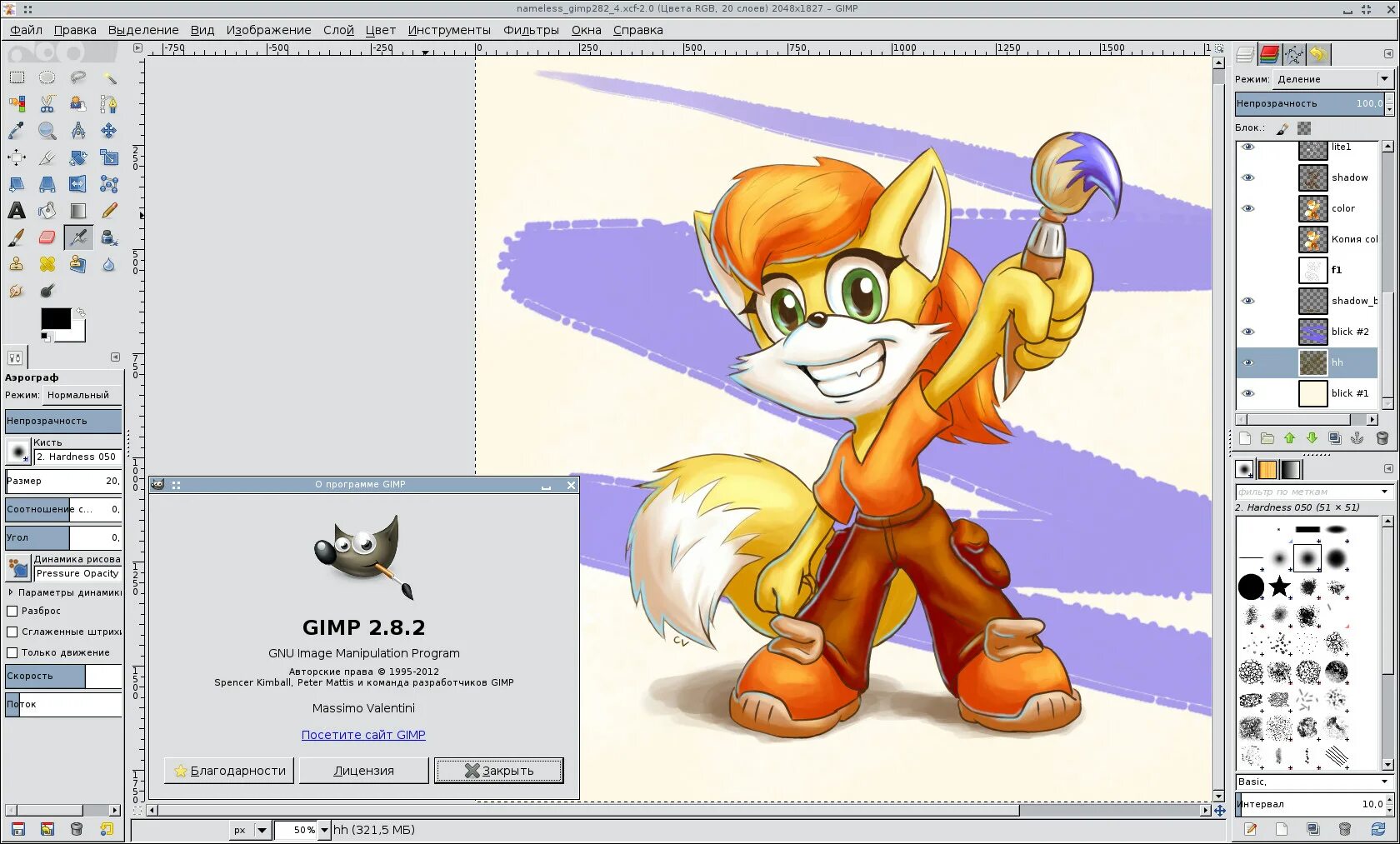Select the Ellipse Select tool
Viewport: 1400px width, 844px height.
click(47, 77)
